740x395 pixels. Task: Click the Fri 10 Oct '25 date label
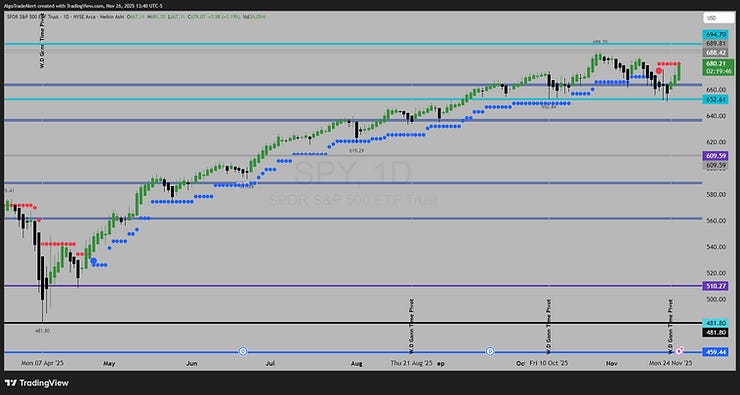(549, 363)
